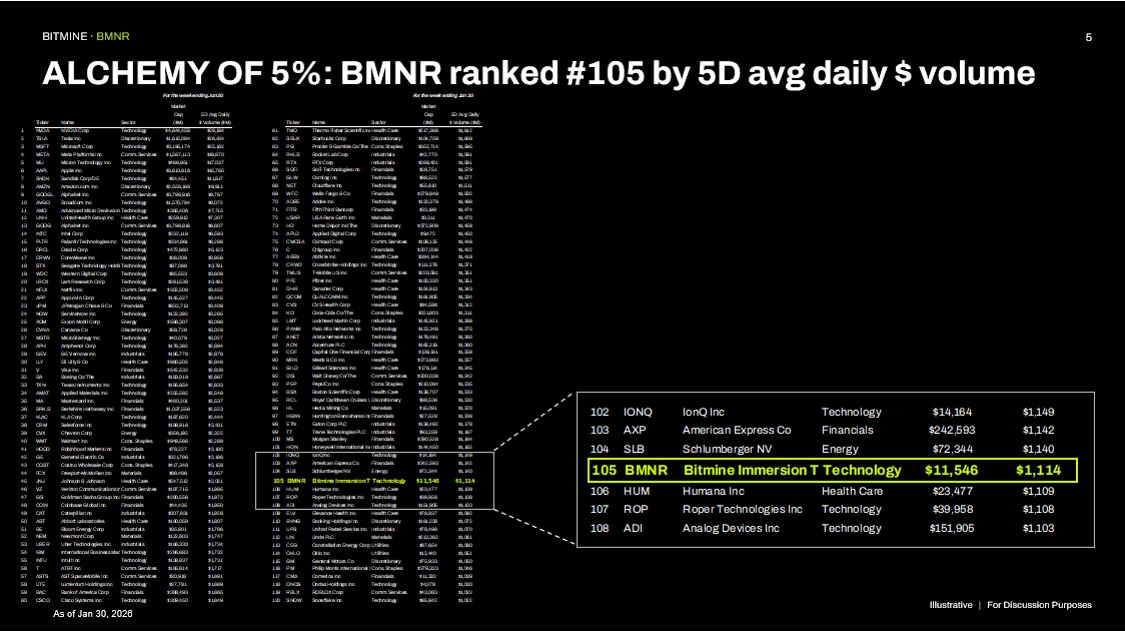Click the highlighted $1,114 volume value
This screenshot has width=1125, height=632.
coord(1037,471)
